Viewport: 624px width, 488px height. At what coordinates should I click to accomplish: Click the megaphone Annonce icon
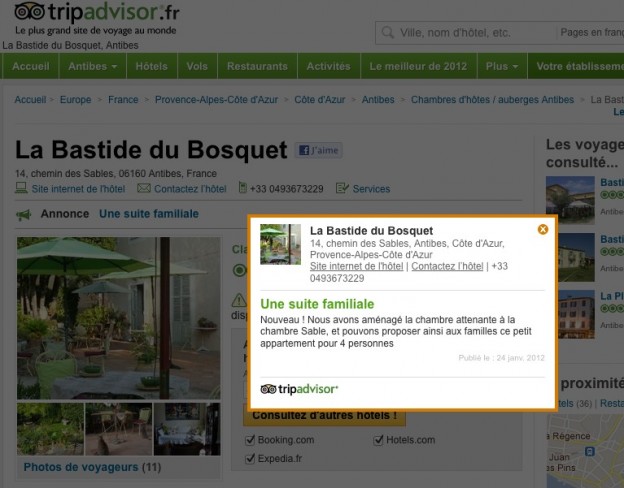[23, 214]
